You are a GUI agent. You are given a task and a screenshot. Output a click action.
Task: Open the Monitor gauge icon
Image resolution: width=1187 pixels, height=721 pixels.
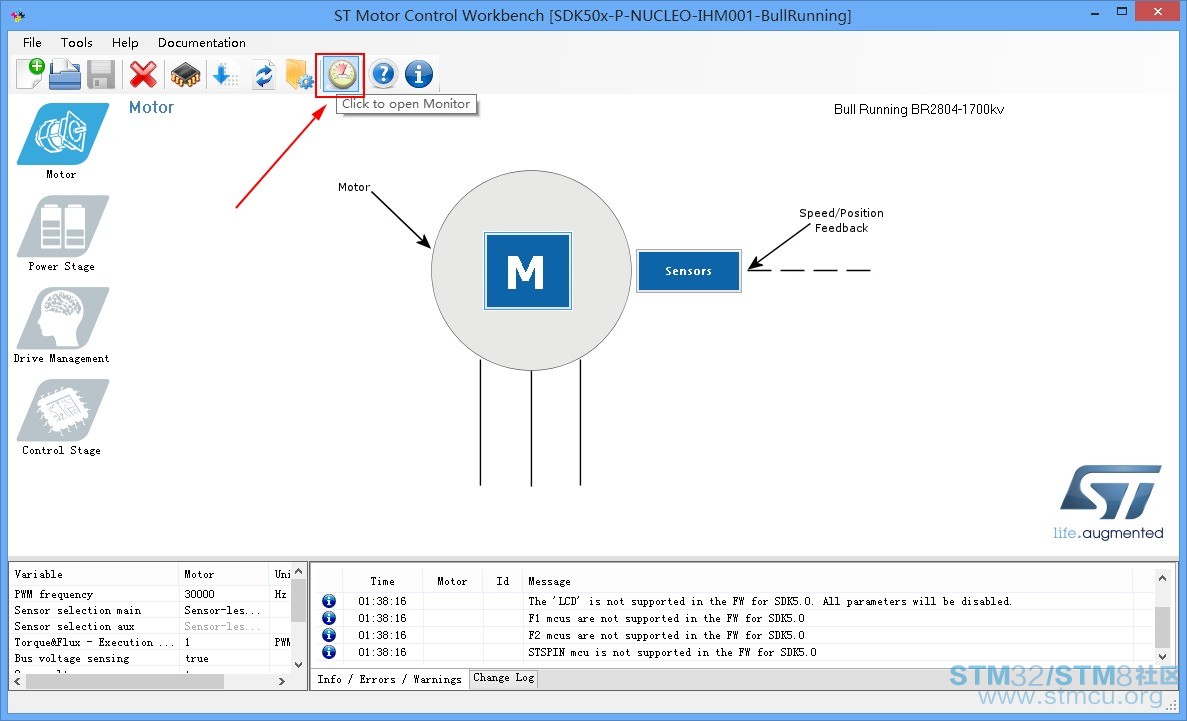[x=341, y=74]
